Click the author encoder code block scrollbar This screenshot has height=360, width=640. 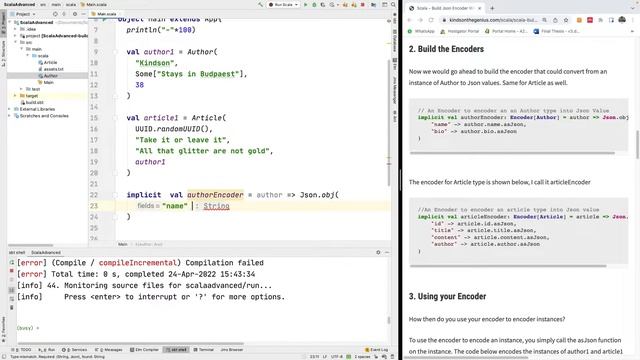(x=512, y=153)
